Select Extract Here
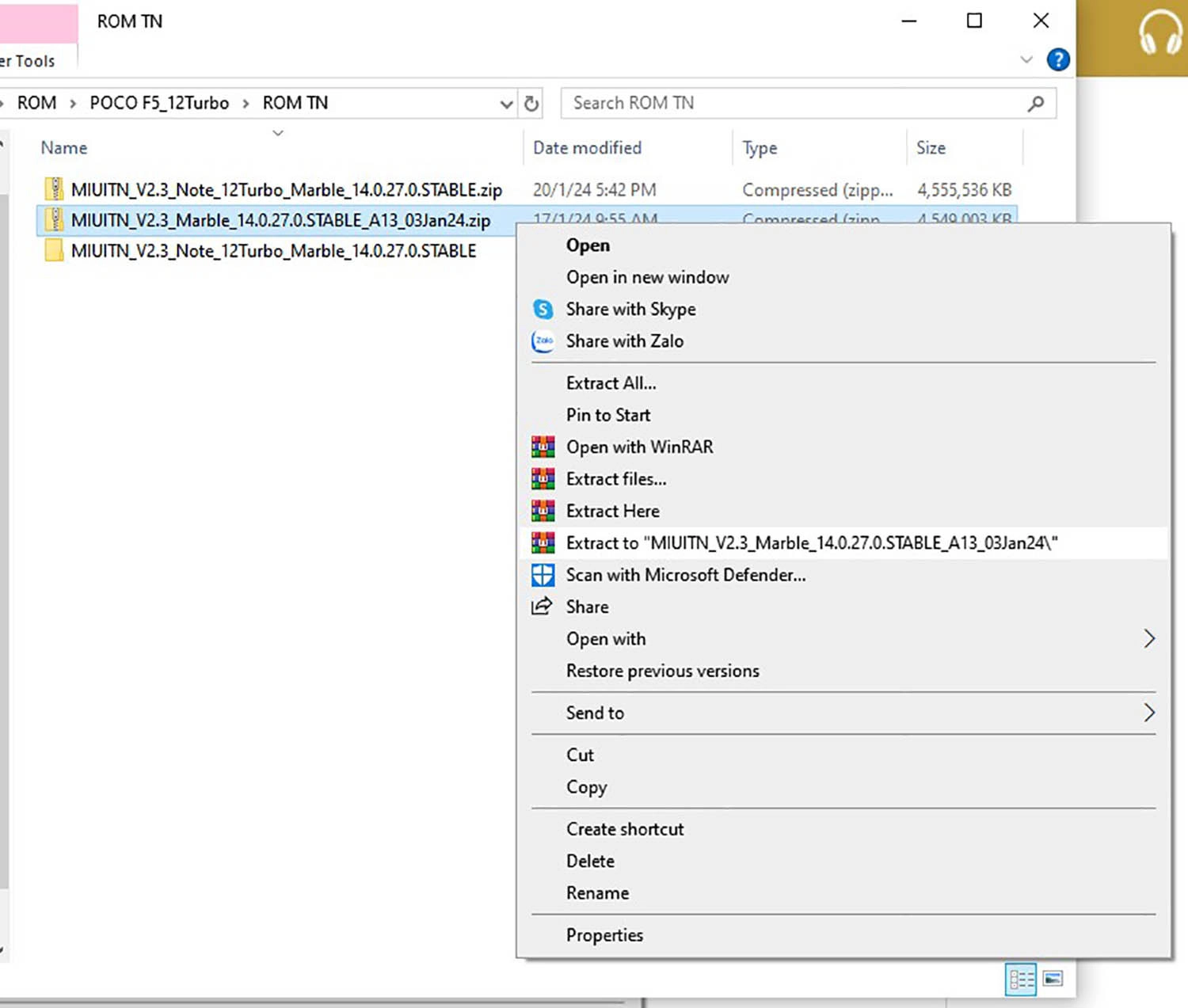 [612, 511]
